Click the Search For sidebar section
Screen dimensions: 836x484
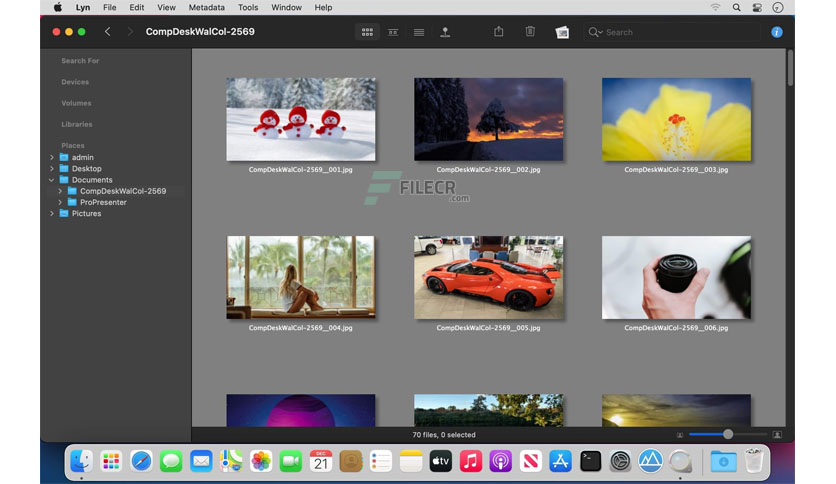(80, 61)
